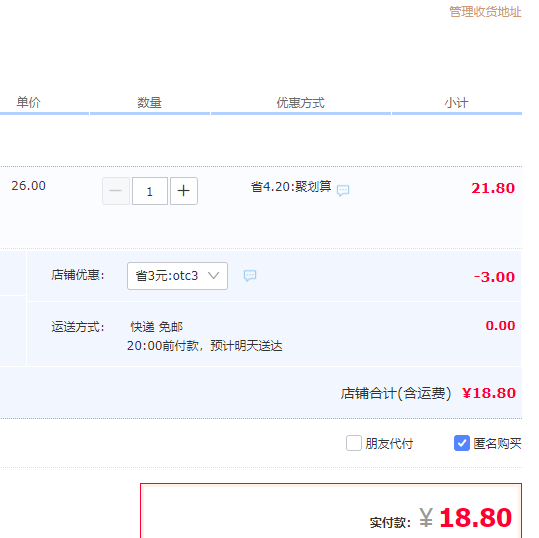Open the 省3元:otc3 coupon dropdown
Image resolution: width=539 pixels, height=538 pixels.
[x=177, y=276]
